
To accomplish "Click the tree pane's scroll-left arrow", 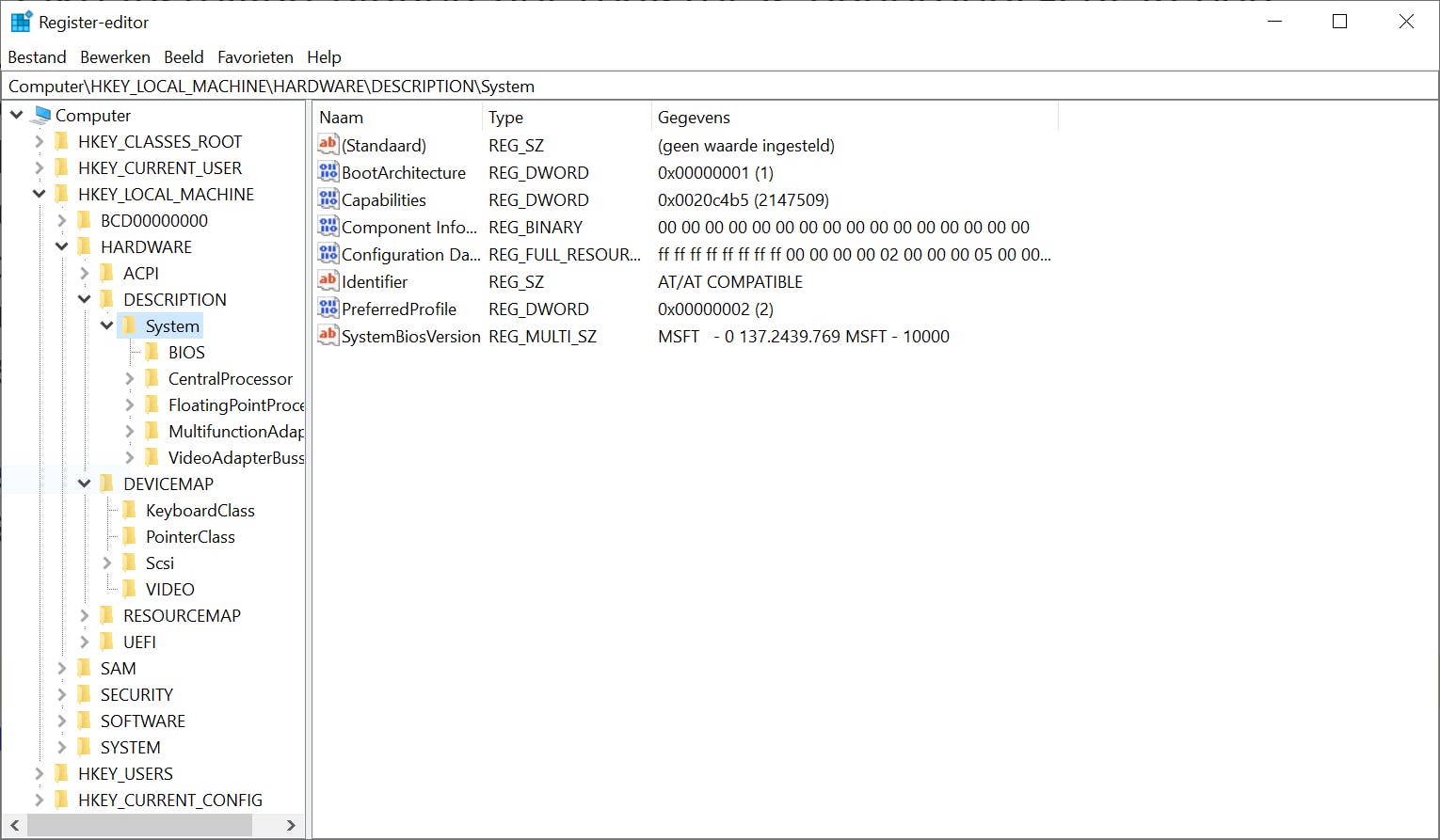I will (14, 825).
